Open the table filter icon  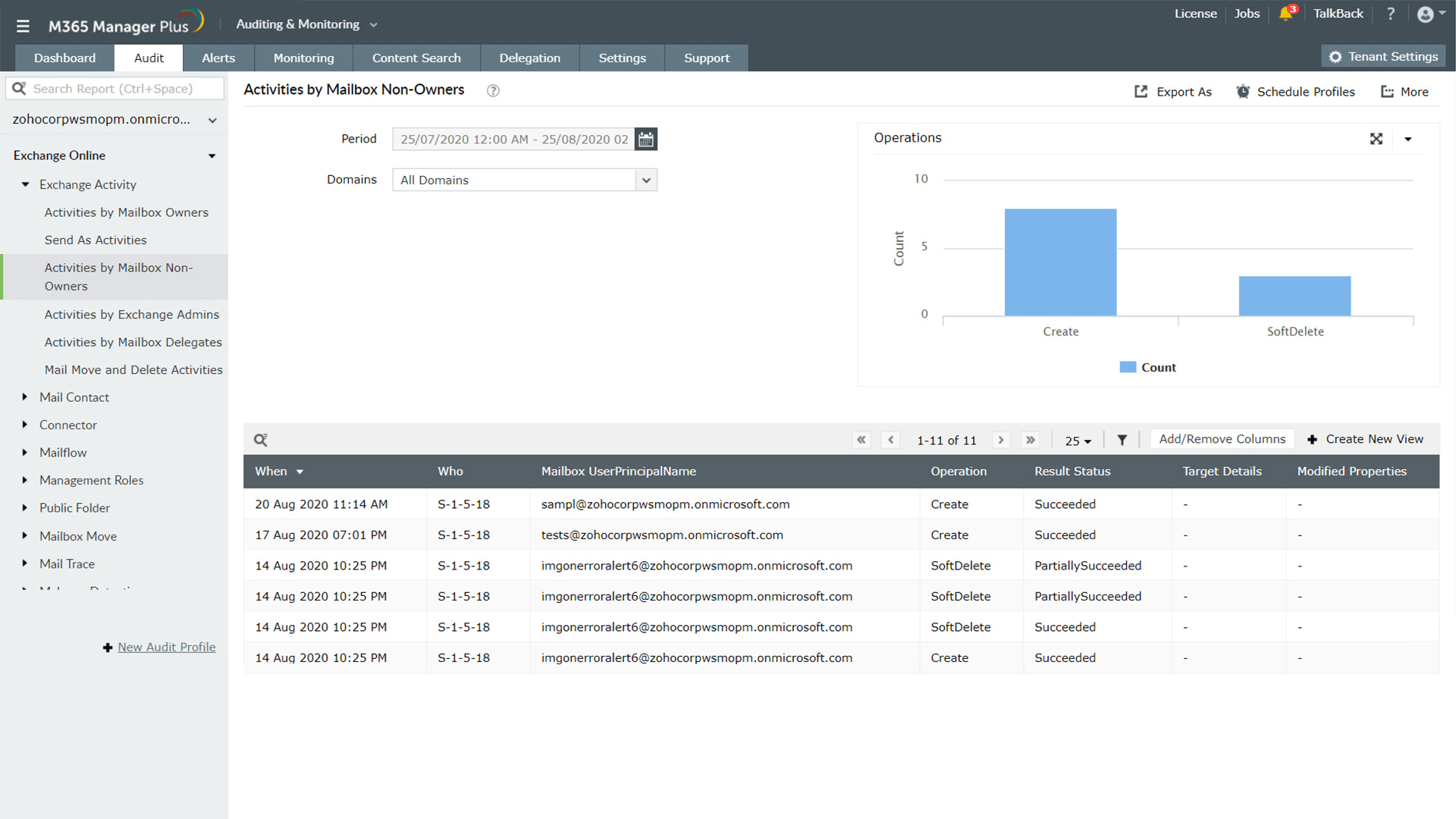point(1122,440)
